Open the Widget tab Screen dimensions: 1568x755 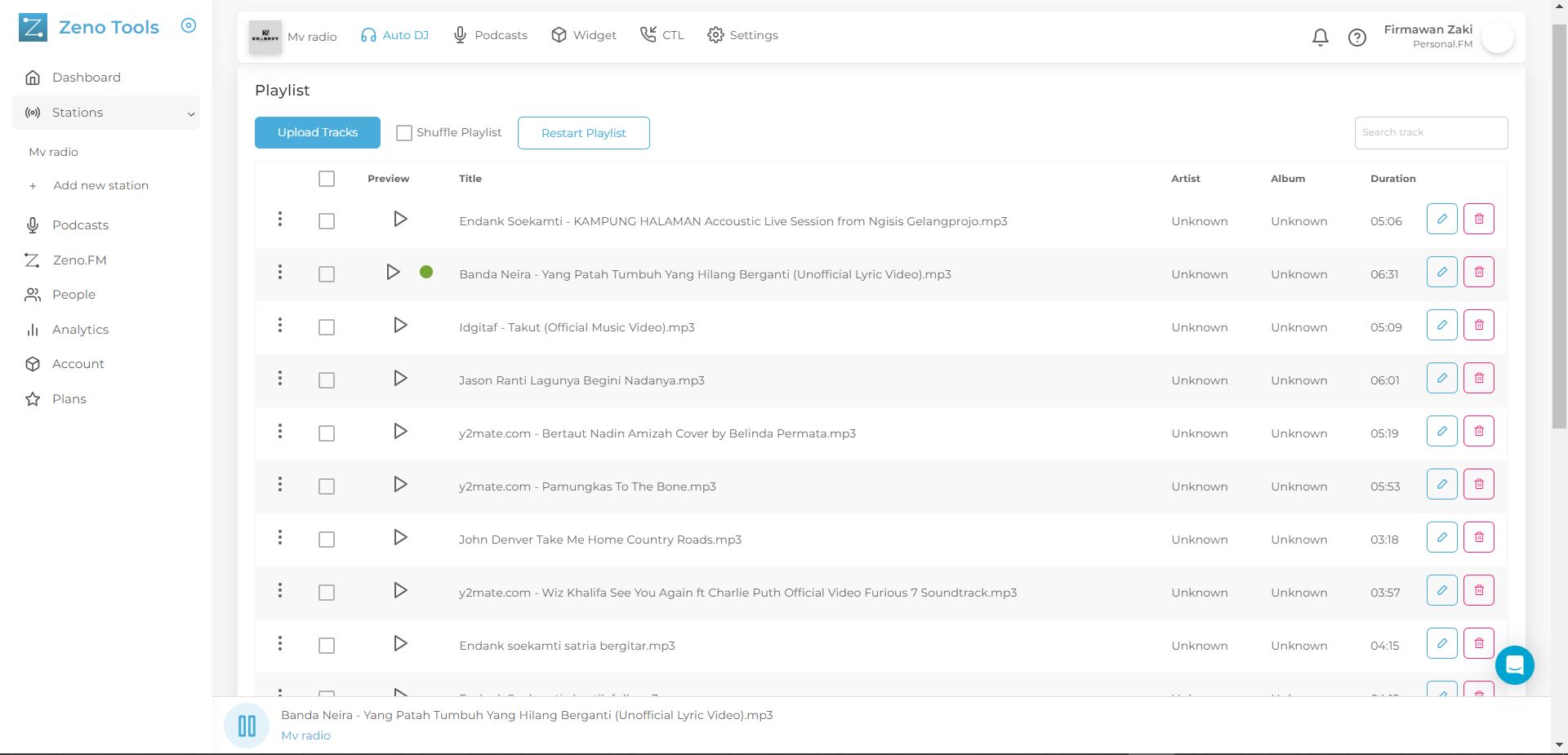pyautogui.click(x=583, y=36)
